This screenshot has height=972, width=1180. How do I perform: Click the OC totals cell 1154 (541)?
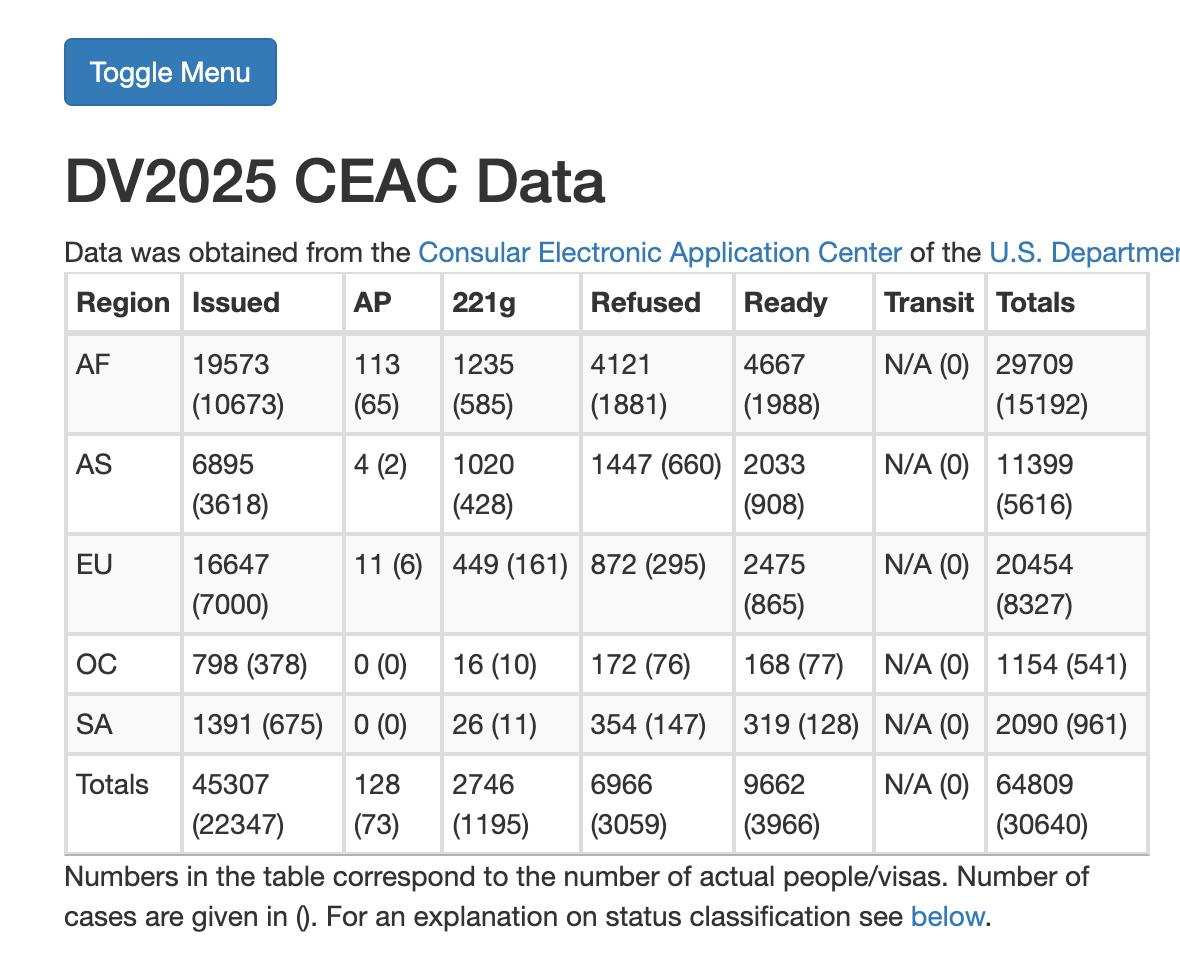[1061, 665]
